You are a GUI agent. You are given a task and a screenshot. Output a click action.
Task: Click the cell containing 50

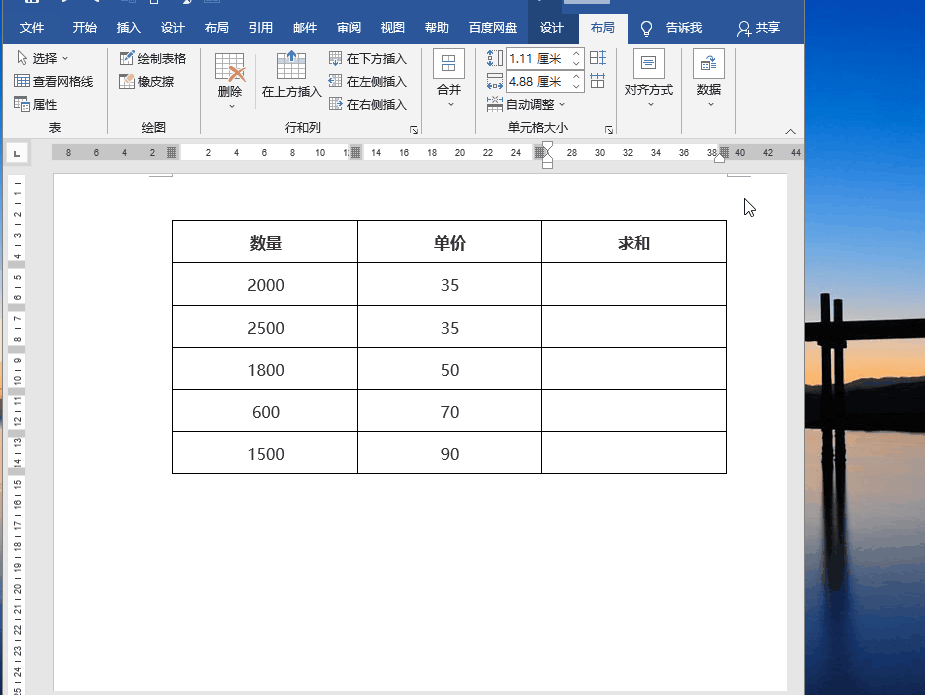(x=450, y=369)
